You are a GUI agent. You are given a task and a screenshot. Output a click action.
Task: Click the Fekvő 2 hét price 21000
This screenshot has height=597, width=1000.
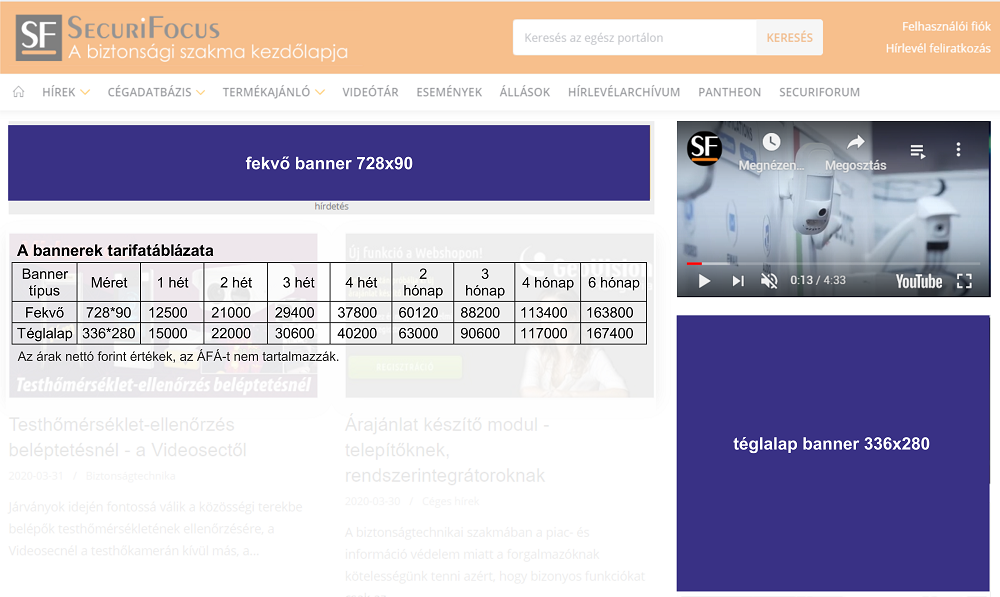[x=231, y=313]
